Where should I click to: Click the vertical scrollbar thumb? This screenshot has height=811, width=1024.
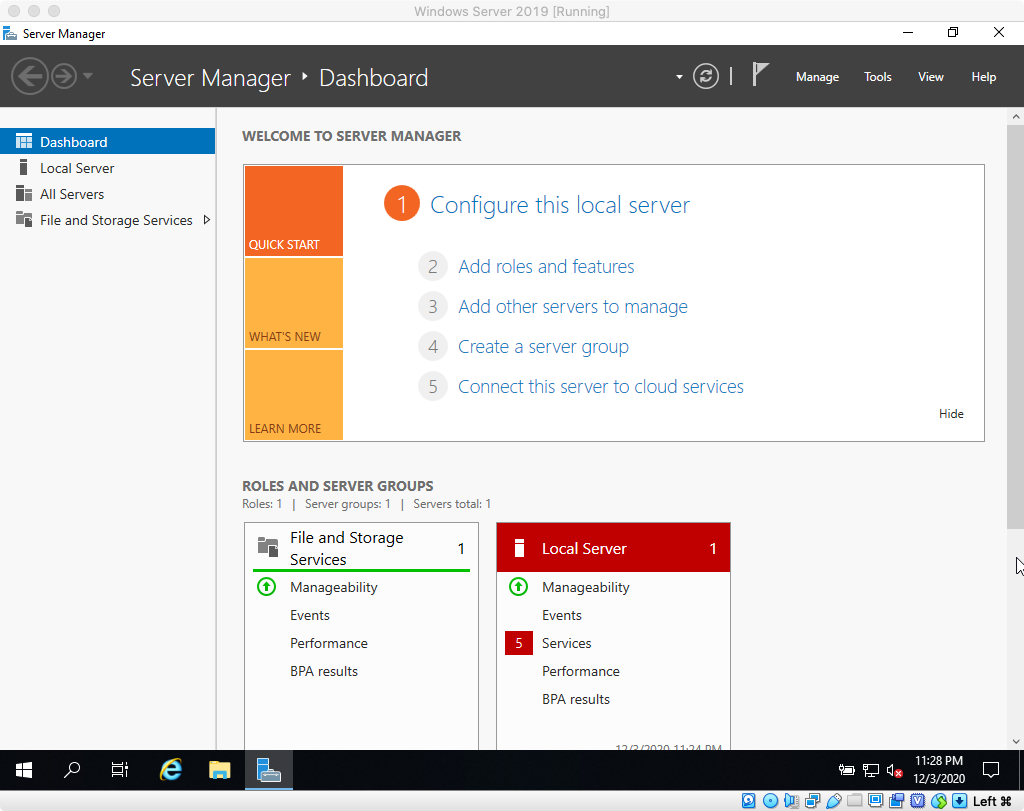[1015, 326]
